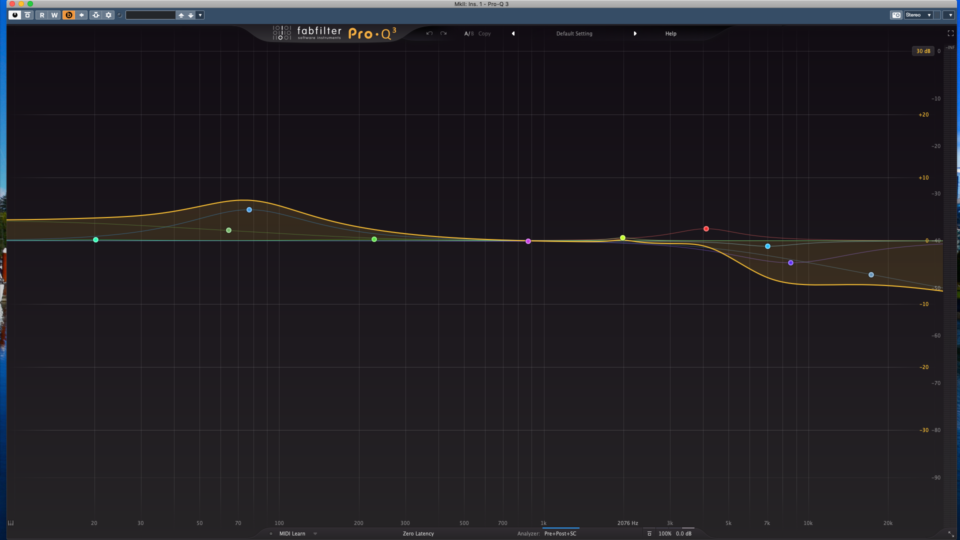This screenshot has height=540, width=960.
Task: Switch A/B compare state
Action: [x=467, y=34]
